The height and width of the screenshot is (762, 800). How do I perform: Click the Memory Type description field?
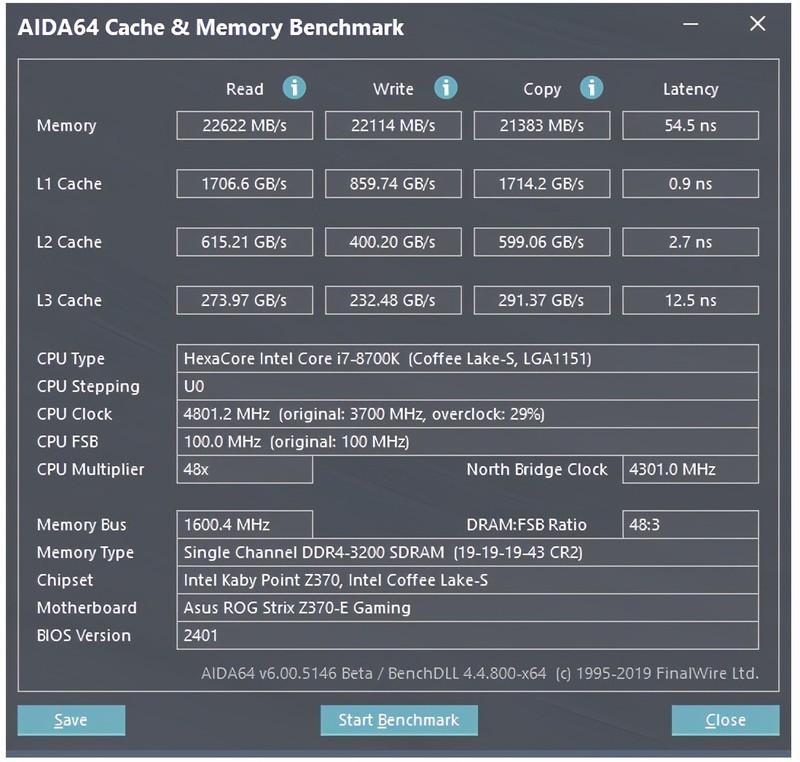(465, 552)
